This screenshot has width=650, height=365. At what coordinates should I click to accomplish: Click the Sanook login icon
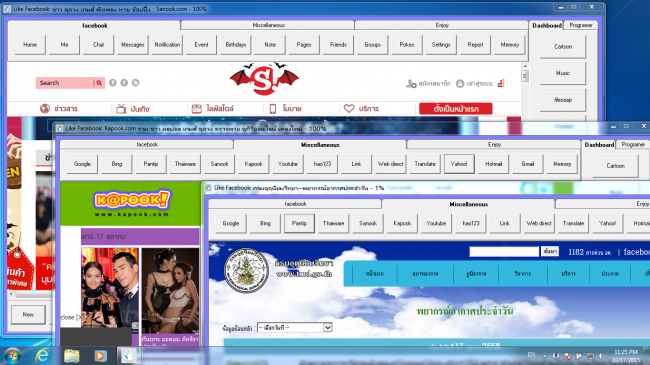pyautogui.click(x=460, y=83)
